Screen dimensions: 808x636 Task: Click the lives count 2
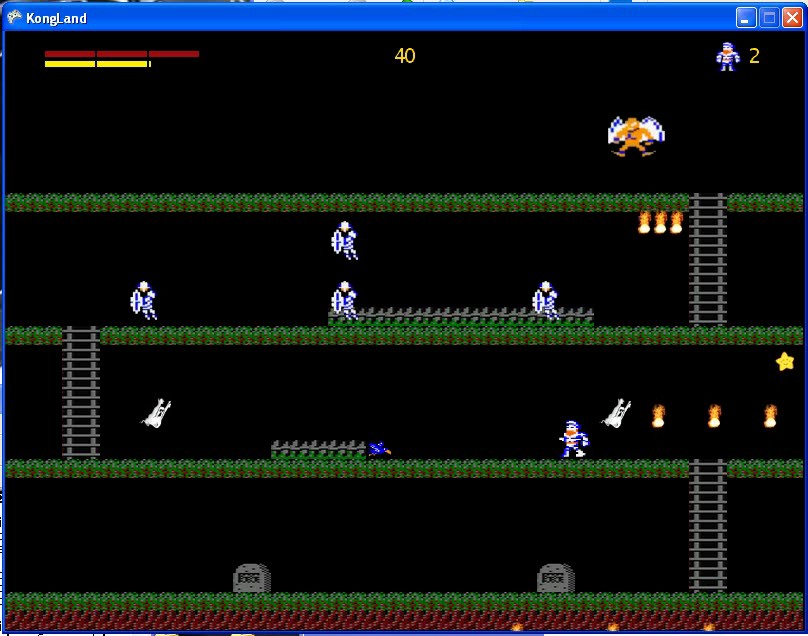tap(754, 56)
